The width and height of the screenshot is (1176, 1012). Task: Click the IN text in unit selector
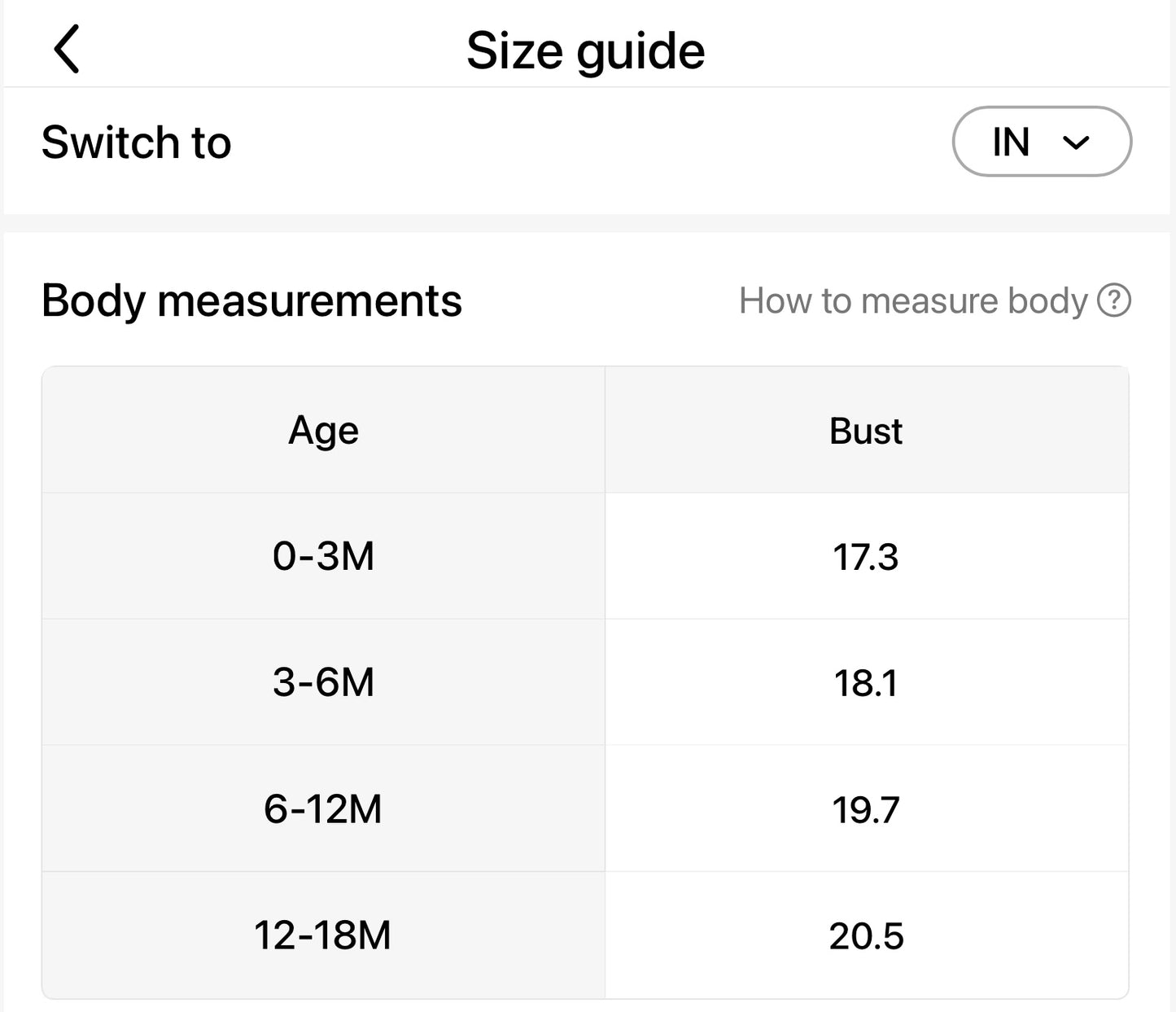coord(1011,142)
